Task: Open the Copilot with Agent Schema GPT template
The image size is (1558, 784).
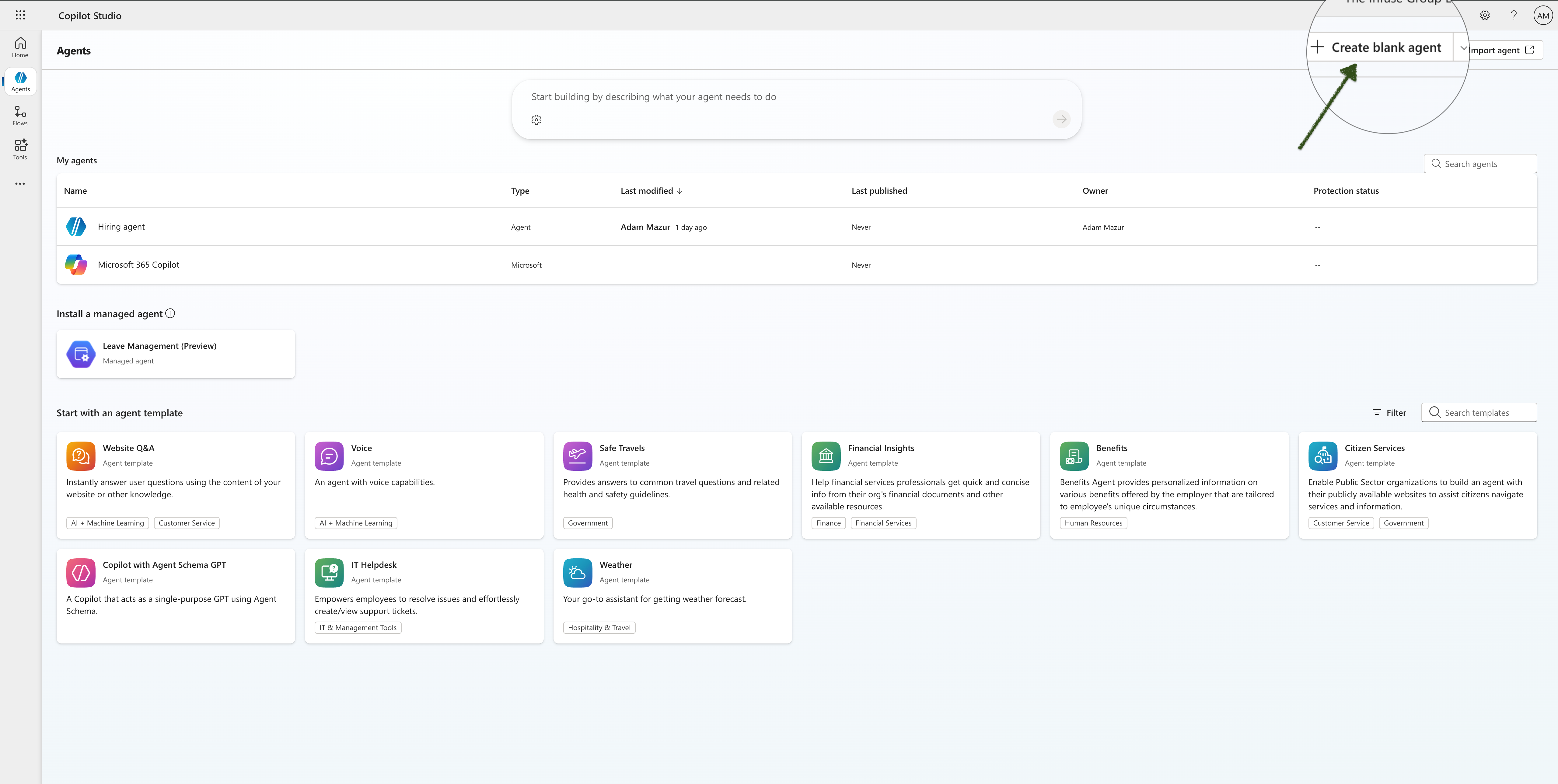Action: [176, 596]
